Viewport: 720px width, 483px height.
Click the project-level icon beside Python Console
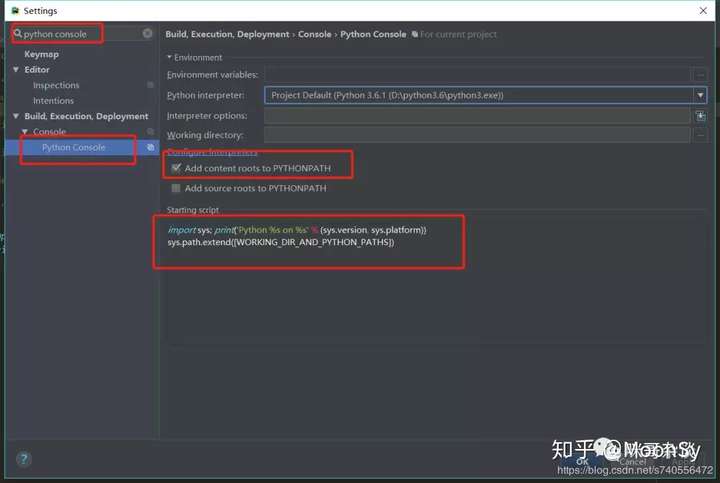tap(150, 147)
